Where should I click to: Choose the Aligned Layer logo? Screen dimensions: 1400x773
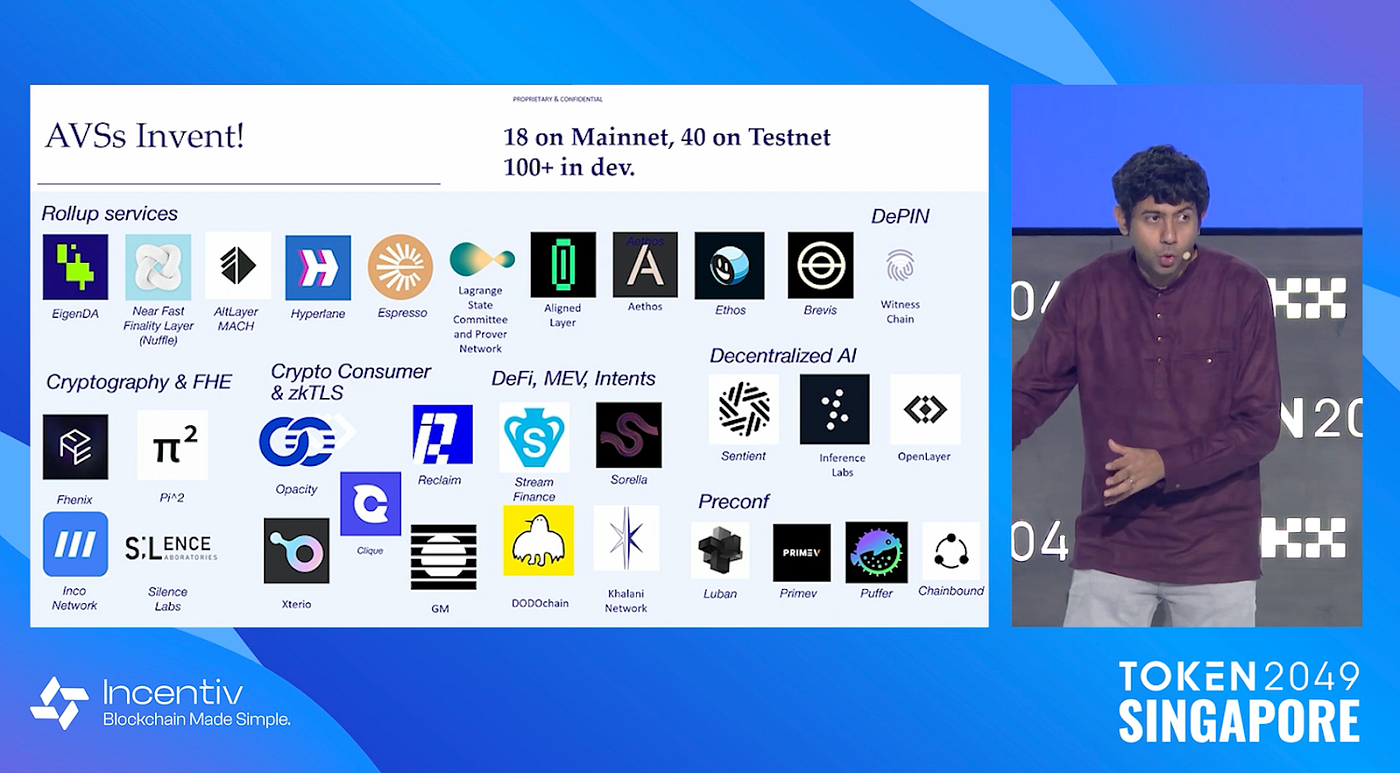coord(563,265)
